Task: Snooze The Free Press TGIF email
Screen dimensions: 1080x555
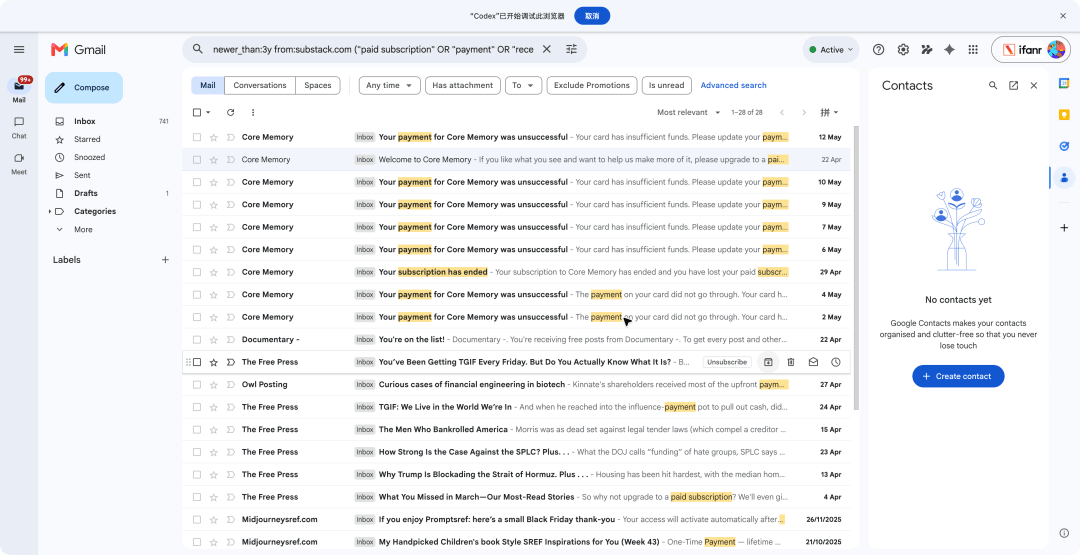Action: point(835,362)
